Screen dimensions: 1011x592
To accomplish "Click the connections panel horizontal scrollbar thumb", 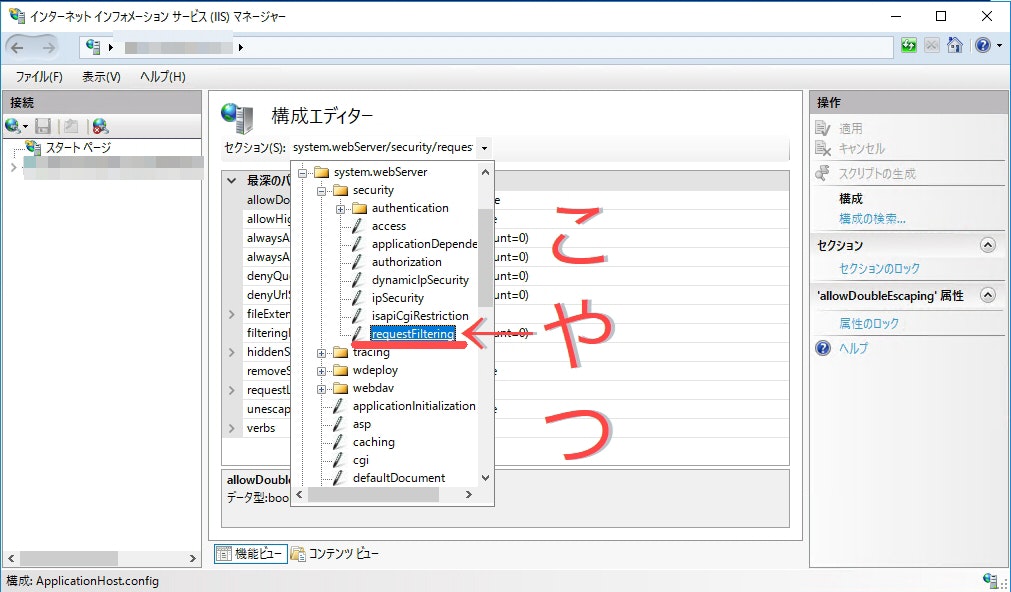I will [68, 558].
